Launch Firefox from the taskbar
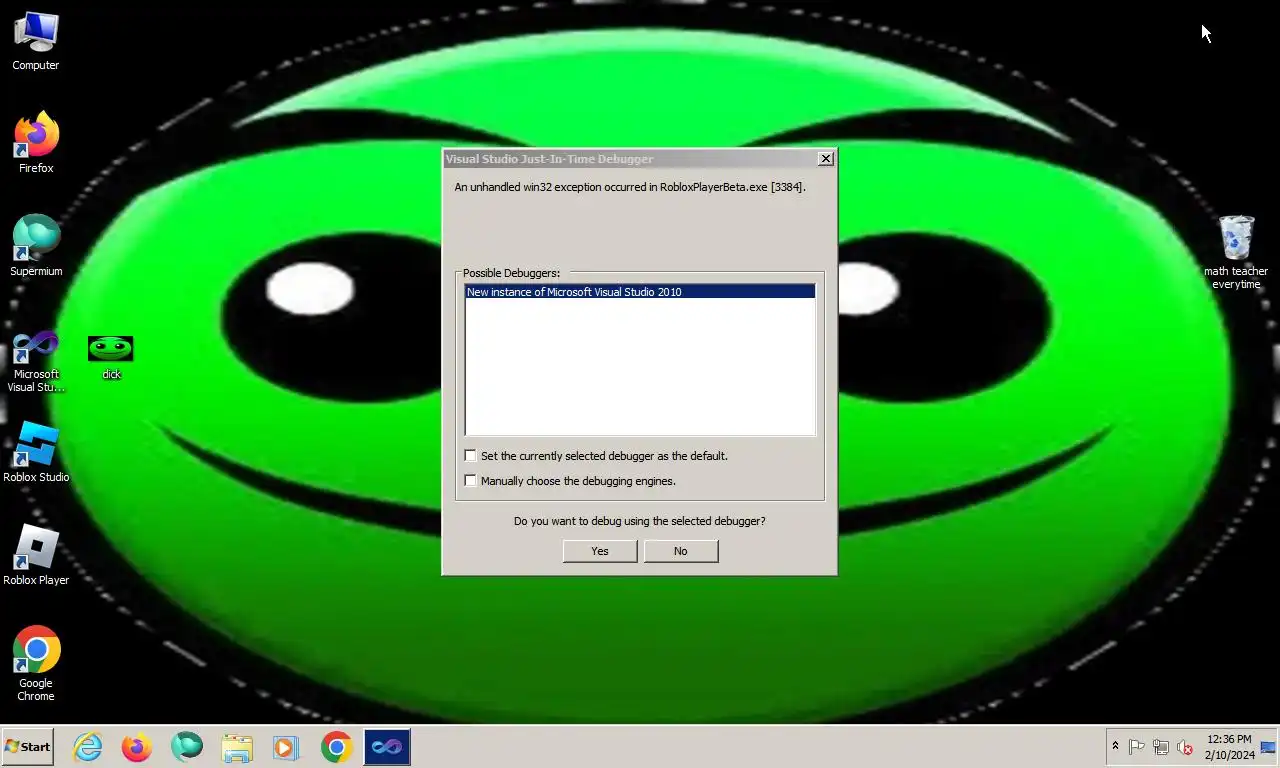 (137, 747)
